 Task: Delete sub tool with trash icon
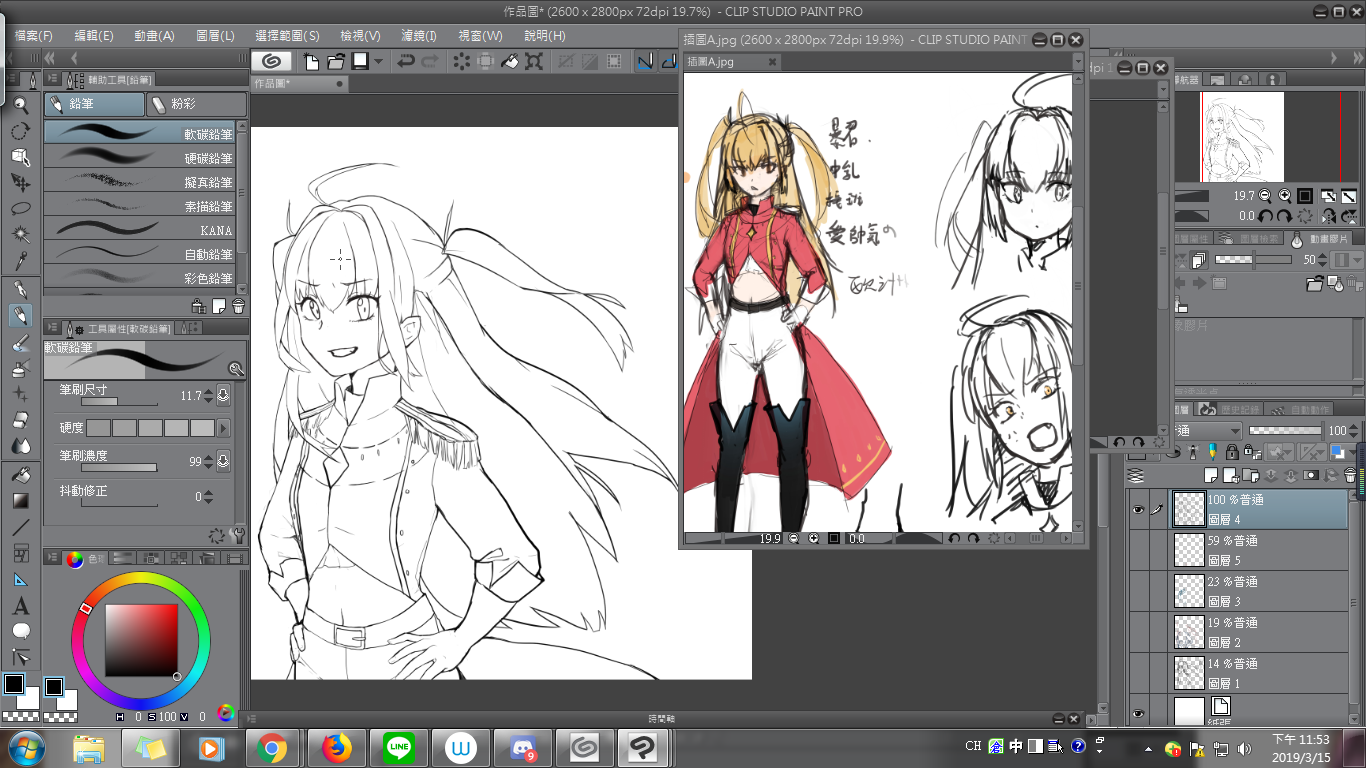(238, 306)
